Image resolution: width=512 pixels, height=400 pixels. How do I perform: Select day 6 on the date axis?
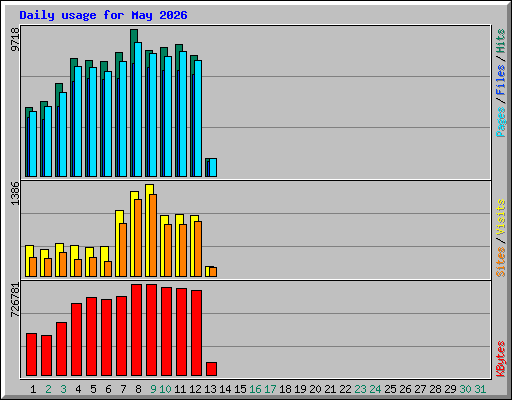coord(108,389)
